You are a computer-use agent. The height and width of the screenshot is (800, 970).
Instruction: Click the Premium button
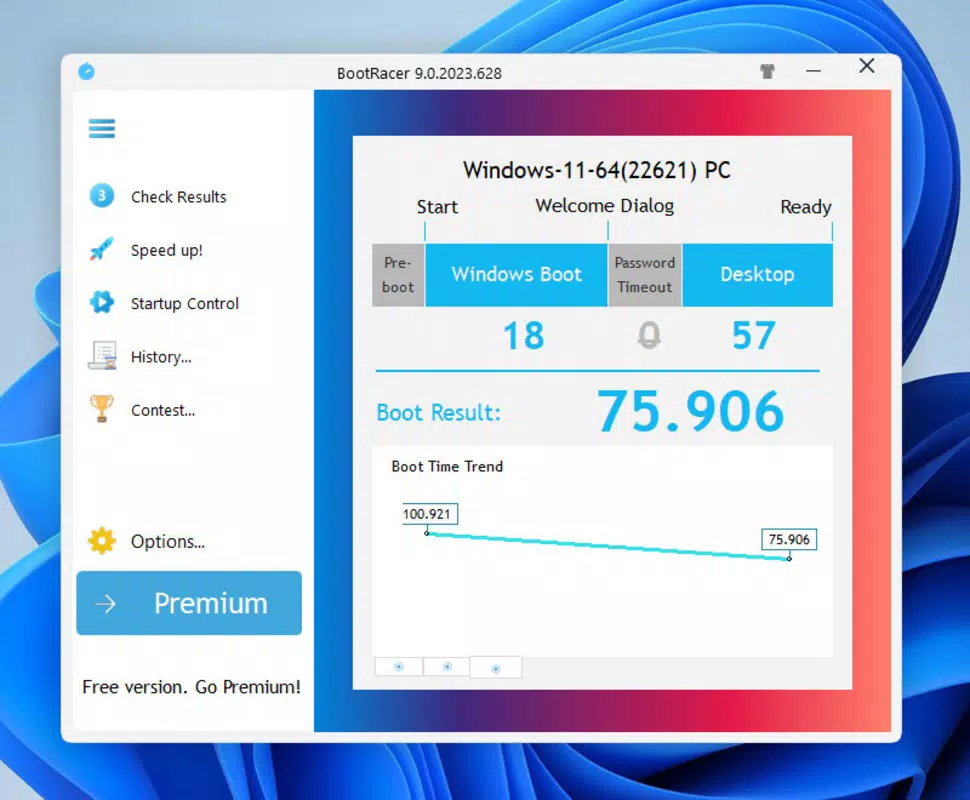(x=189, y=603)
